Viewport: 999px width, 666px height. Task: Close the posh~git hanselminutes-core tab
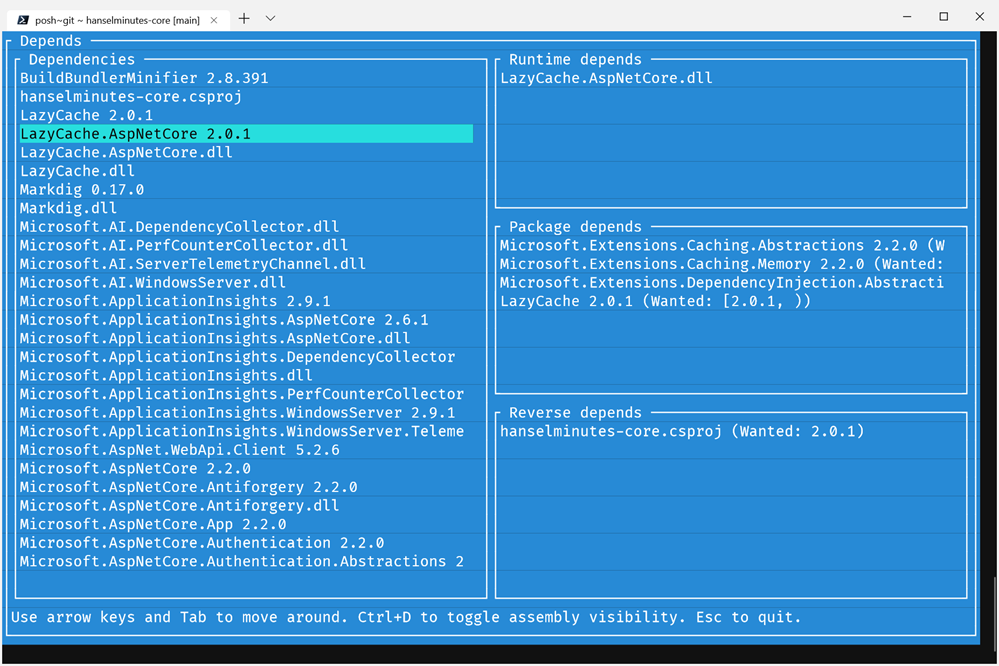tap(214, 20)
